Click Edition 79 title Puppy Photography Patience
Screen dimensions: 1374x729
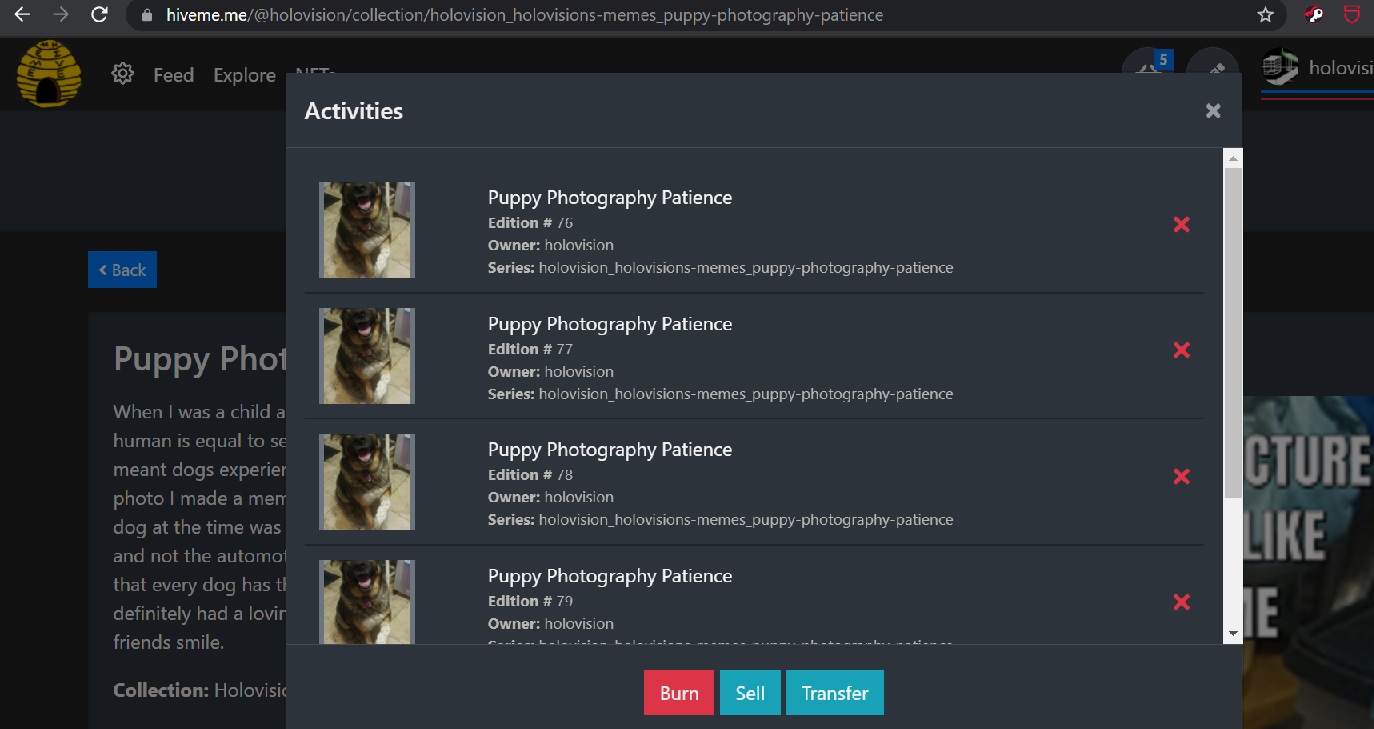coord(610,576)
